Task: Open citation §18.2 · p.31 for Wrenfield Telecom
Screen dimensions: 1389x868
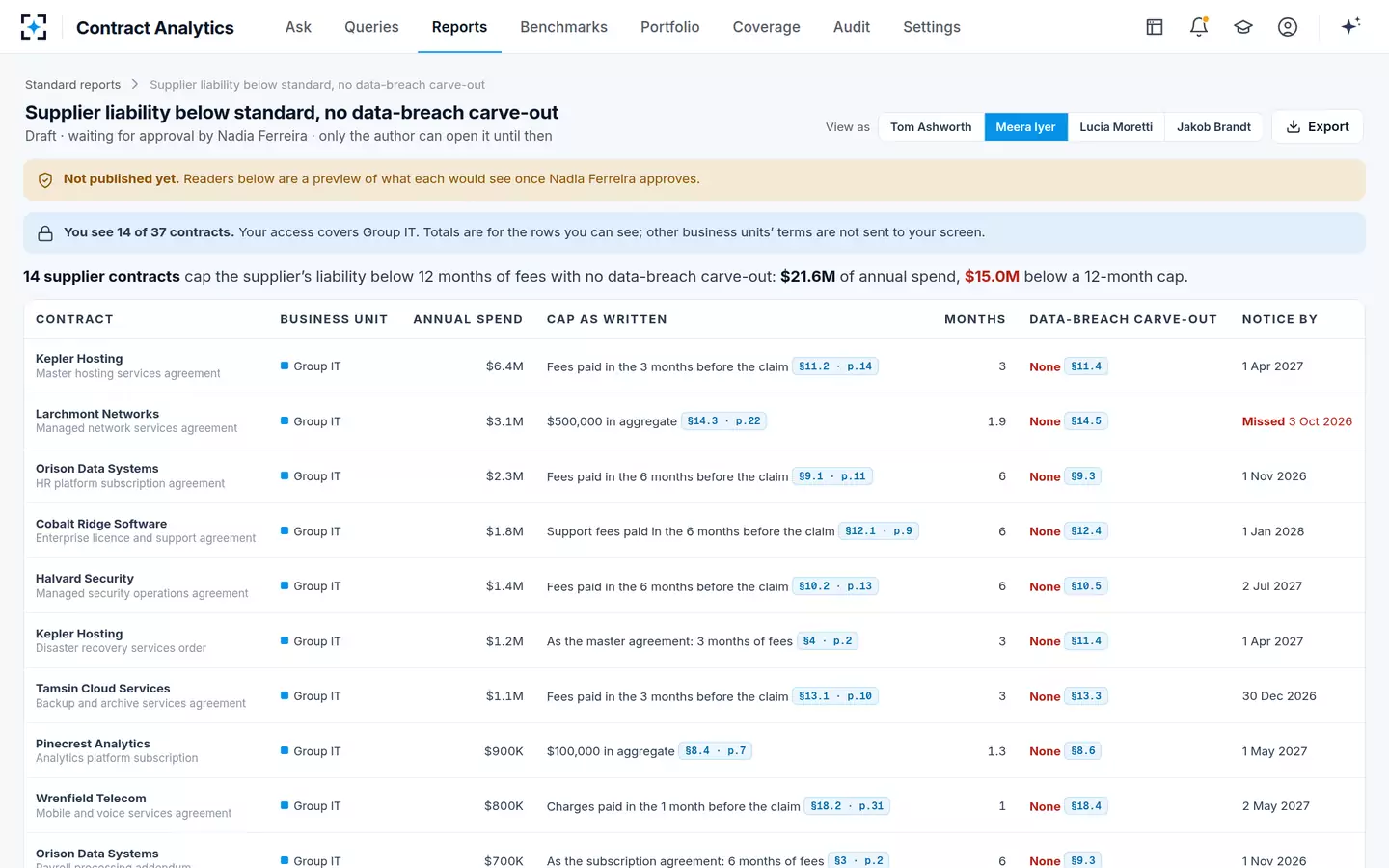Action: pos(847,806)
